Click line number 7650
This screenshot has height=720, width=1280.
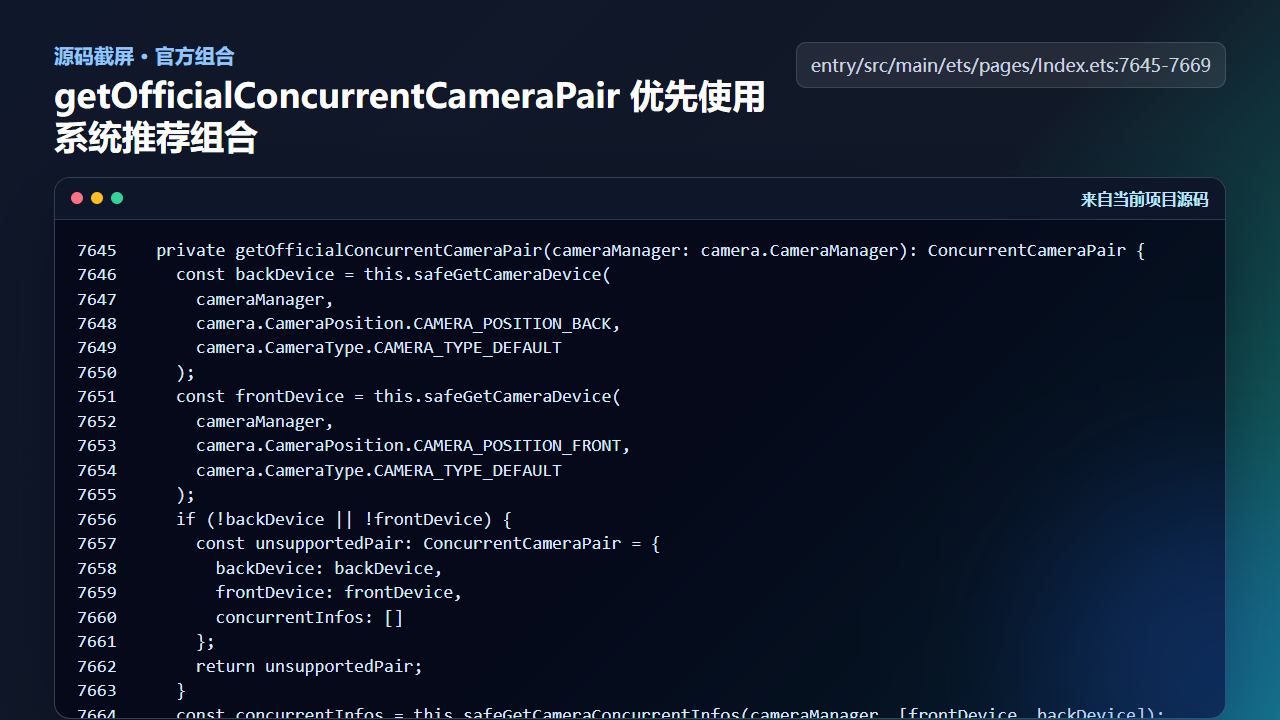pos(97,372)
